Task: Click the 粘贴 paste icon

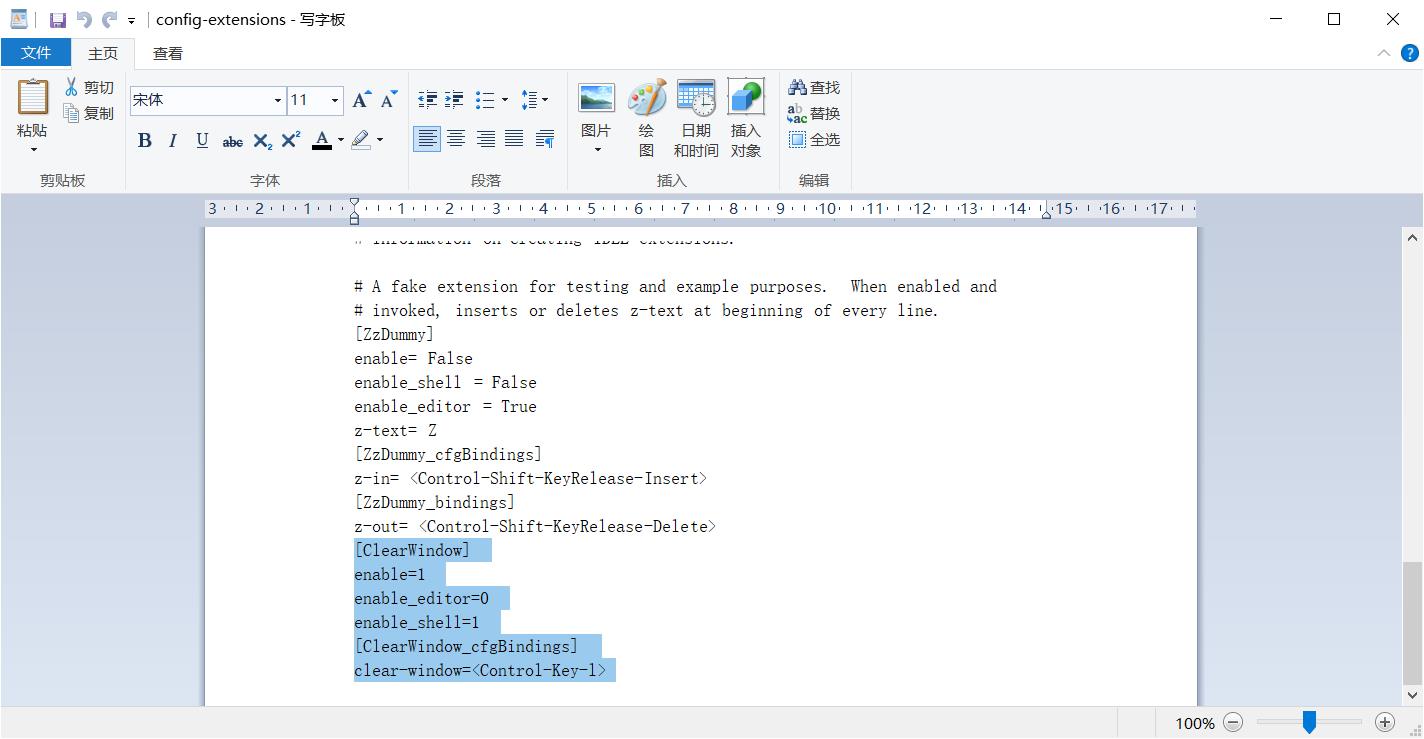Action: (x=32, y=98)
